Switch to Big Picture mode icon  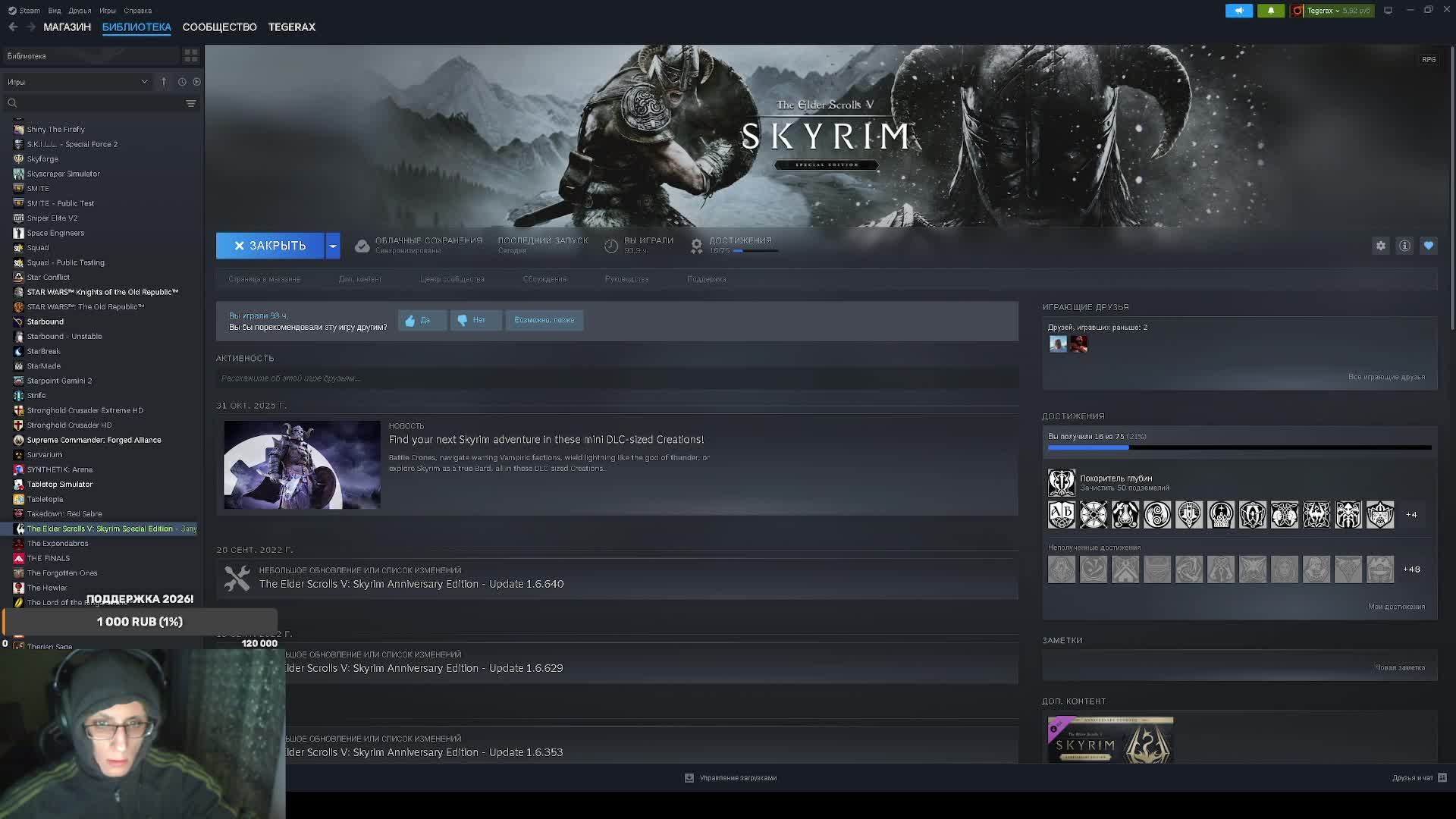coord(1388,11)
